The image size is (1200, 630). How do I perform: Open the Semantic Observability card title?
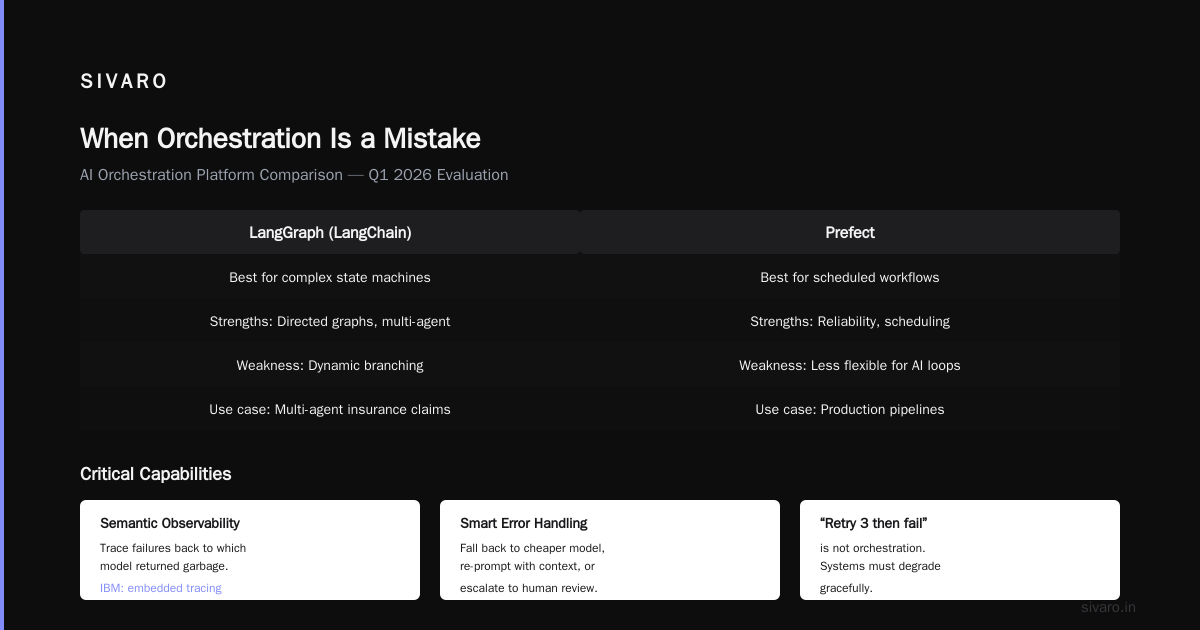click(170, 523)
